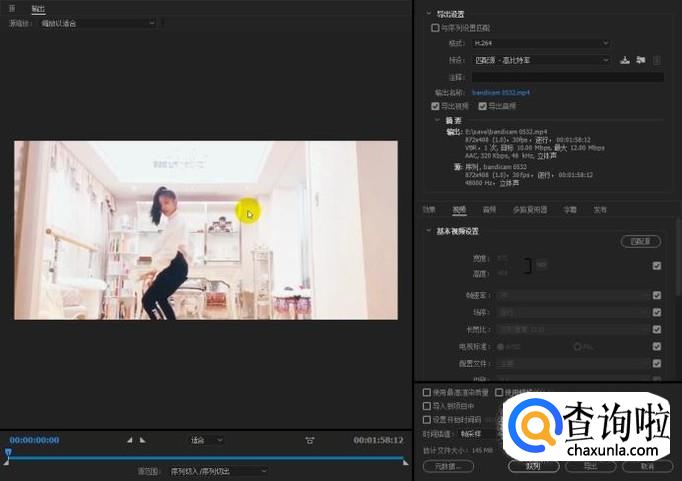The height and width of the screenshot is (481, 682).
Task: Switch to the 输出 tab at top left
Action: point(38,7)
